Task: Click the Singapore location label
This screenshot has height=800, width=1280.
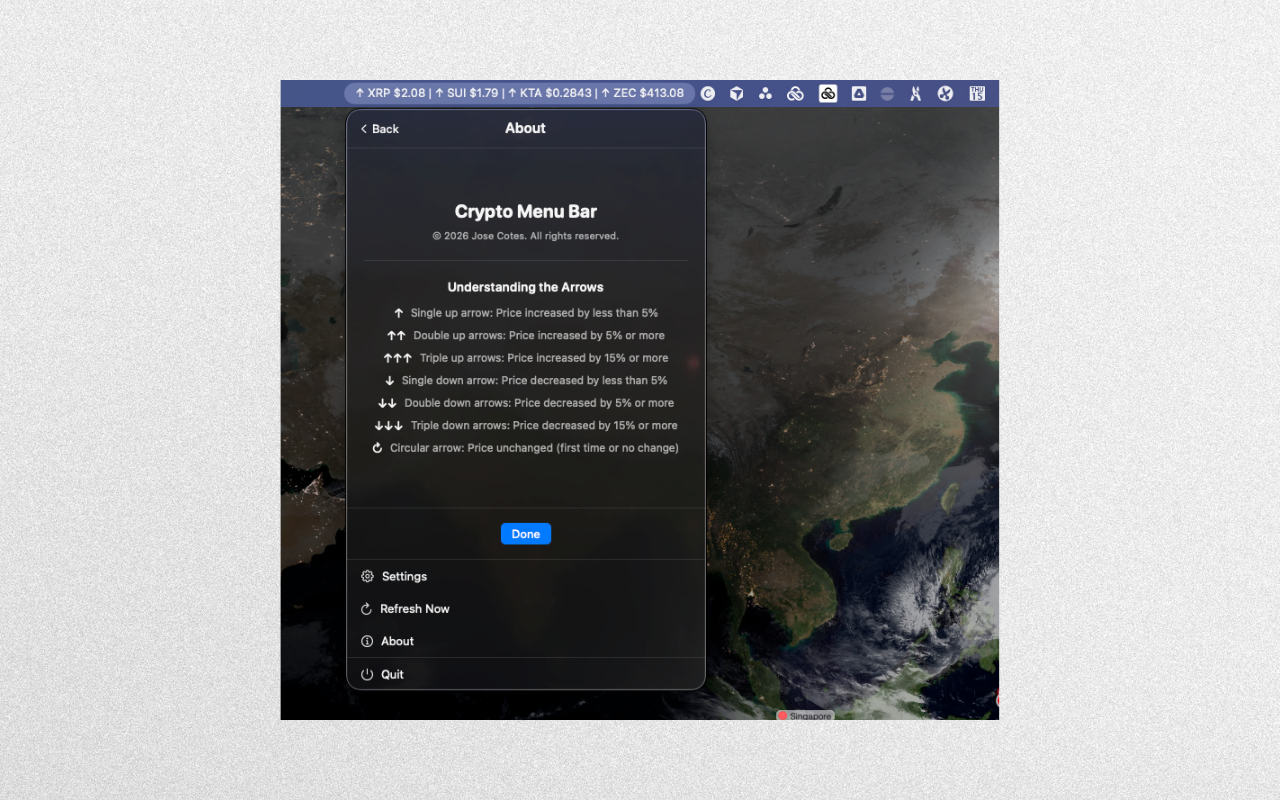Action: (x=806, y=716)
